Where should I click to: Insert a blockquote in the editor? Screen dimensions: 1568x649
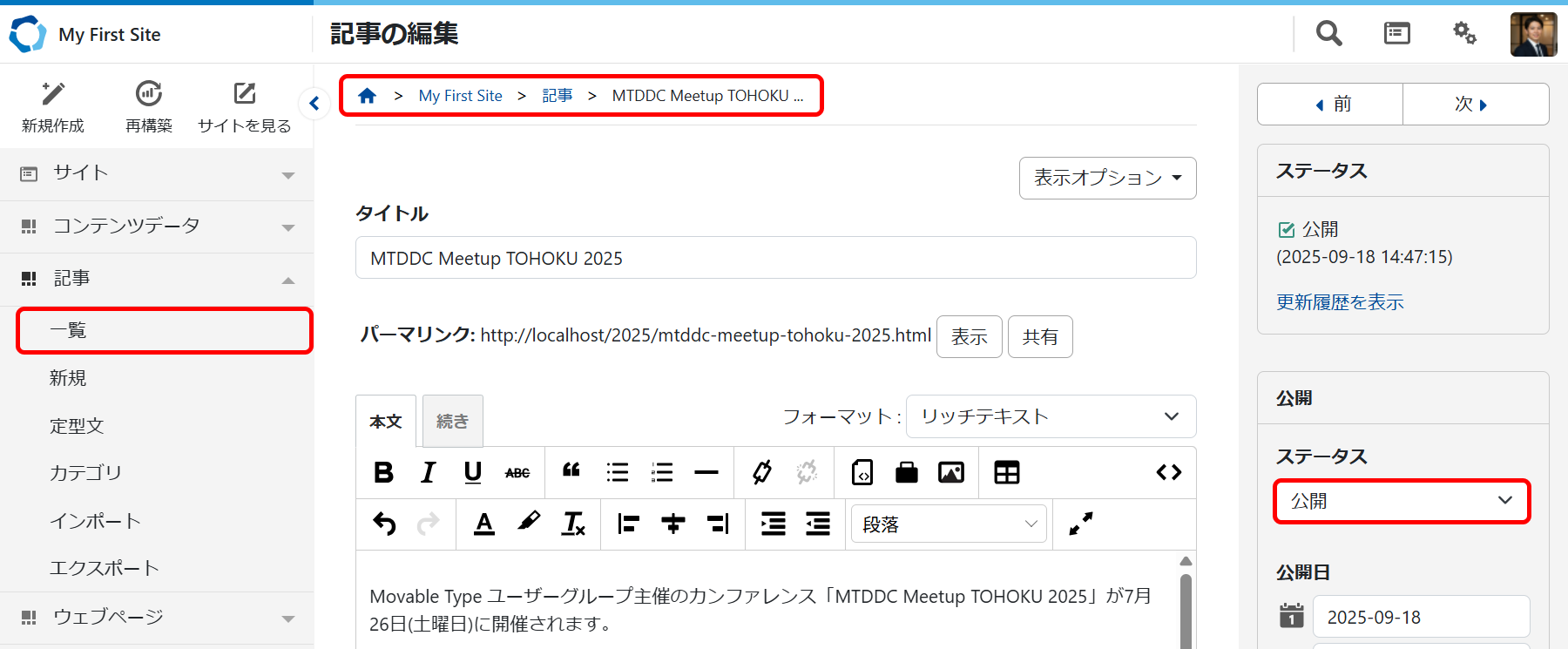(x=571, y=472)
